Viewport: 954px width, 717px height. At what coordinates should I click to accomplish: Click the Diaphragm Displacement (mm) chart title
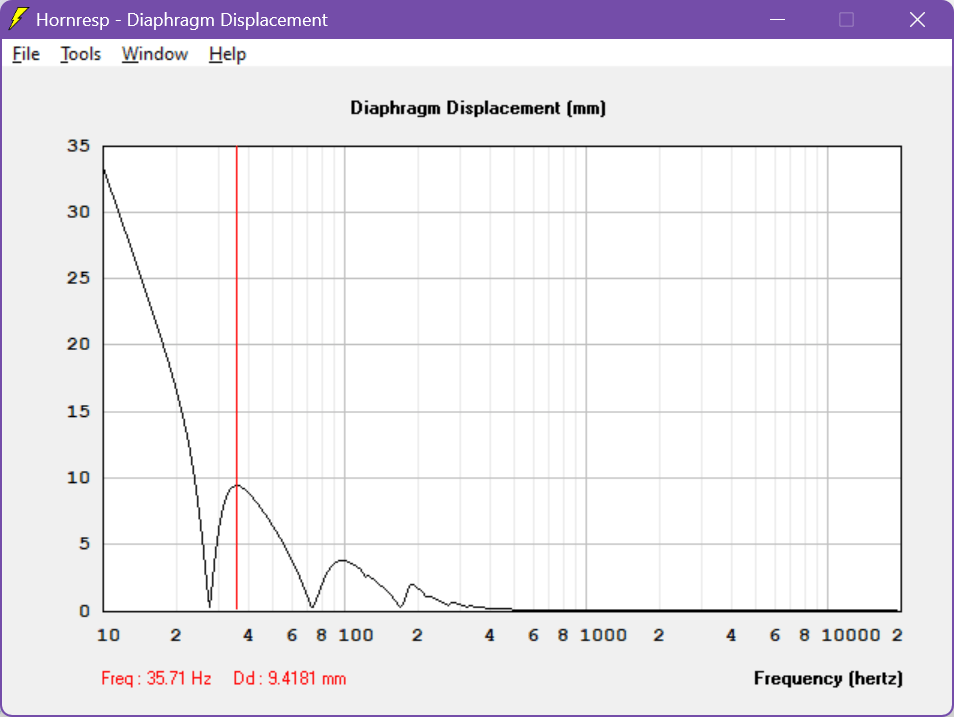point(478,108)
